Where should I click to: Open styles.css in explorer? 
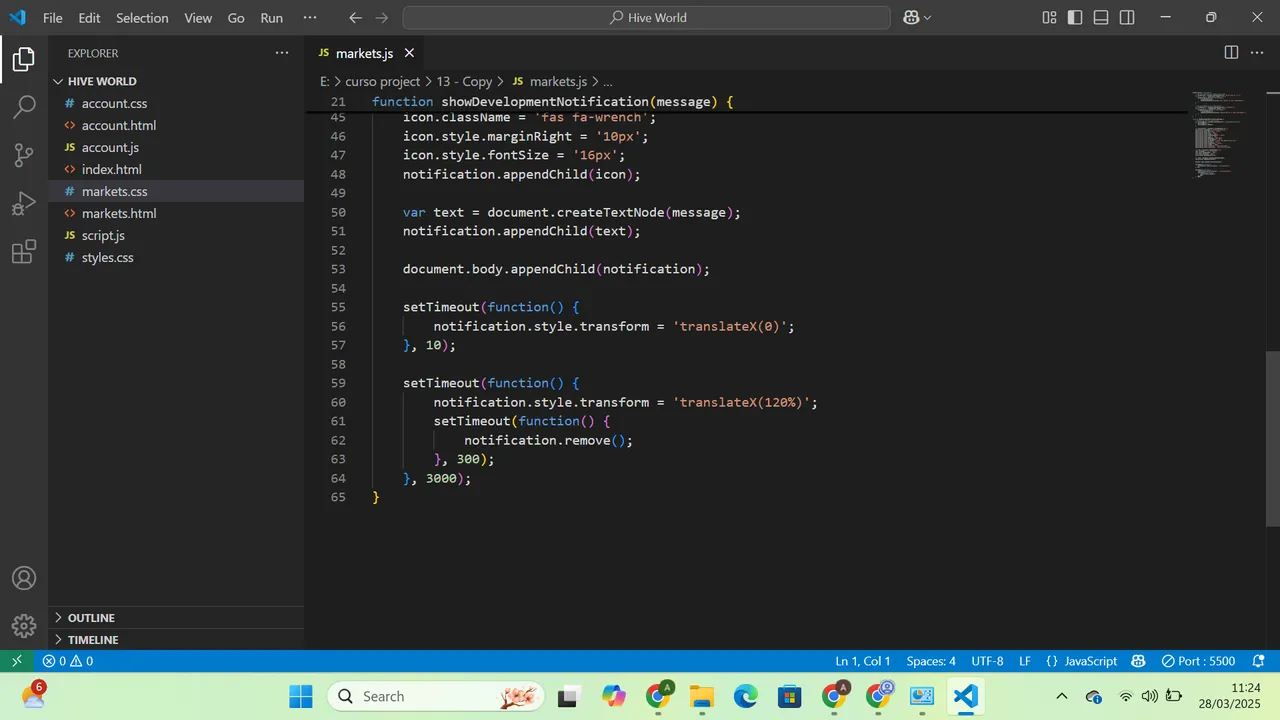(176, 257)
